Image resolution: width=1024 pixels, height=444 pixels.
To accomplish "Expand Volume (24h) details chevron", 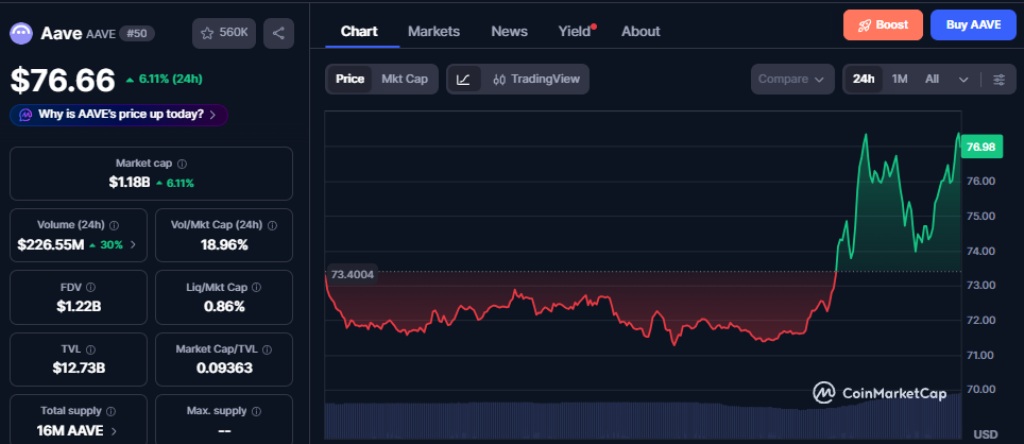I will tap(133, 245).
